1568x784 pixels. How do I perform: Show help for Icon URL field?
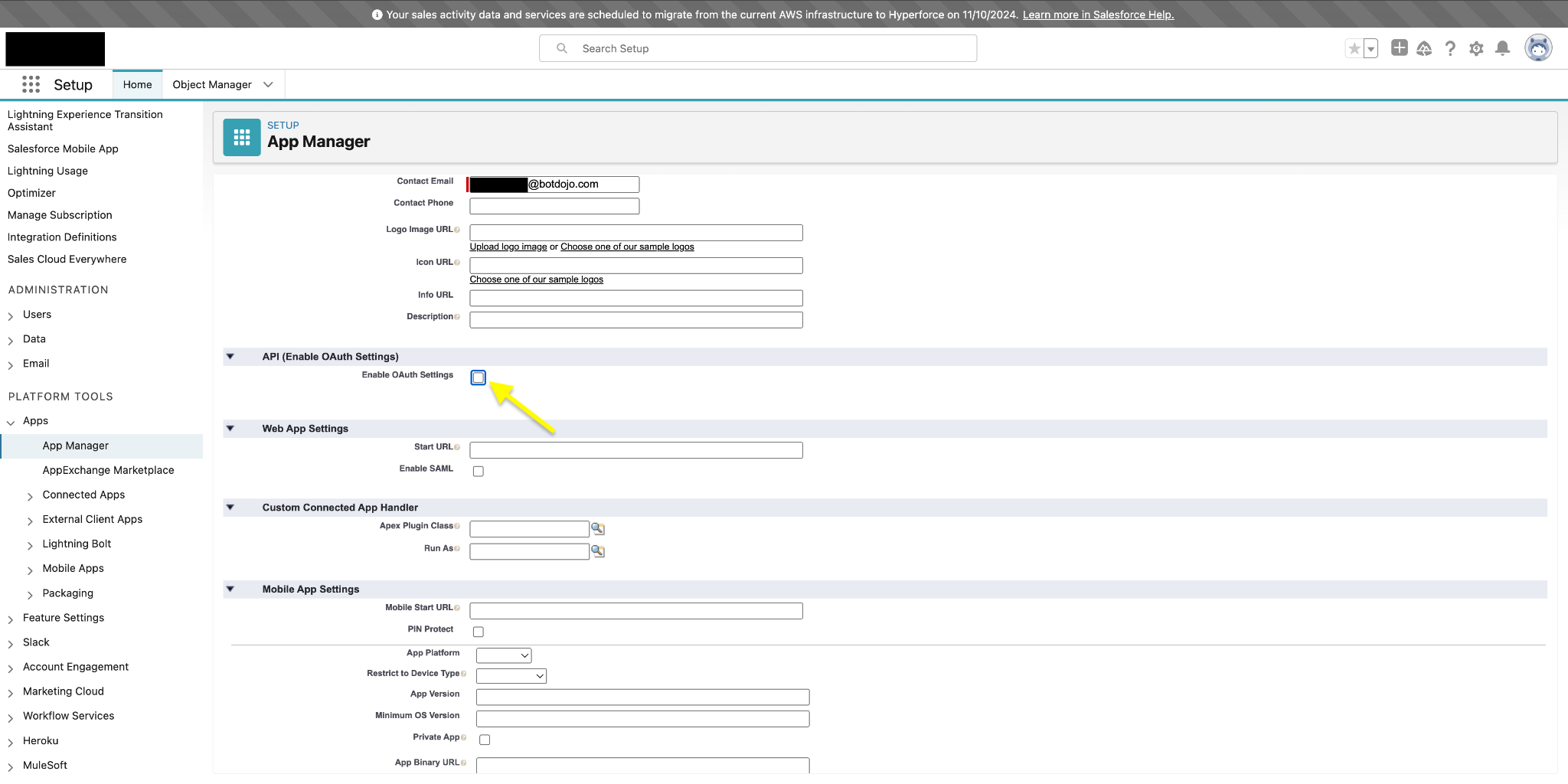pyautogui.click(x=457, y=263)
